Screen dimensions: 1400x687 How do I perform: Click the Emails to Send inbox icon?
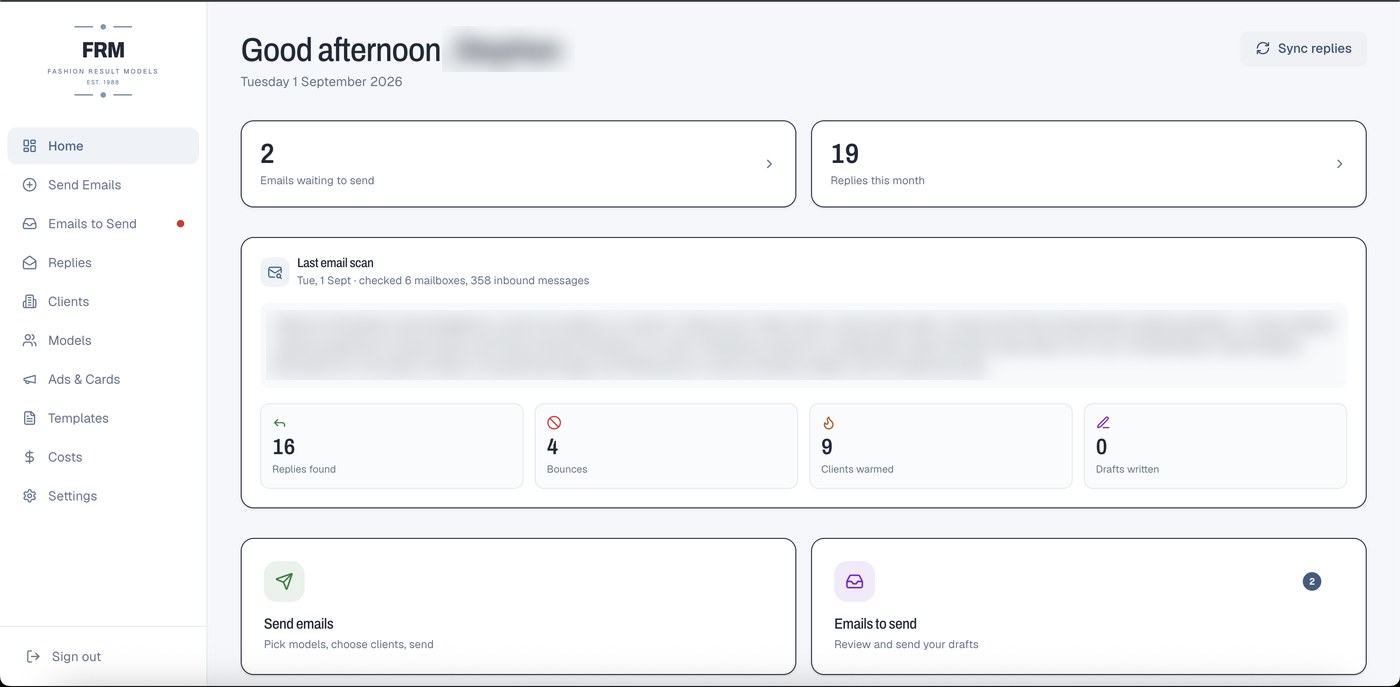29,224
